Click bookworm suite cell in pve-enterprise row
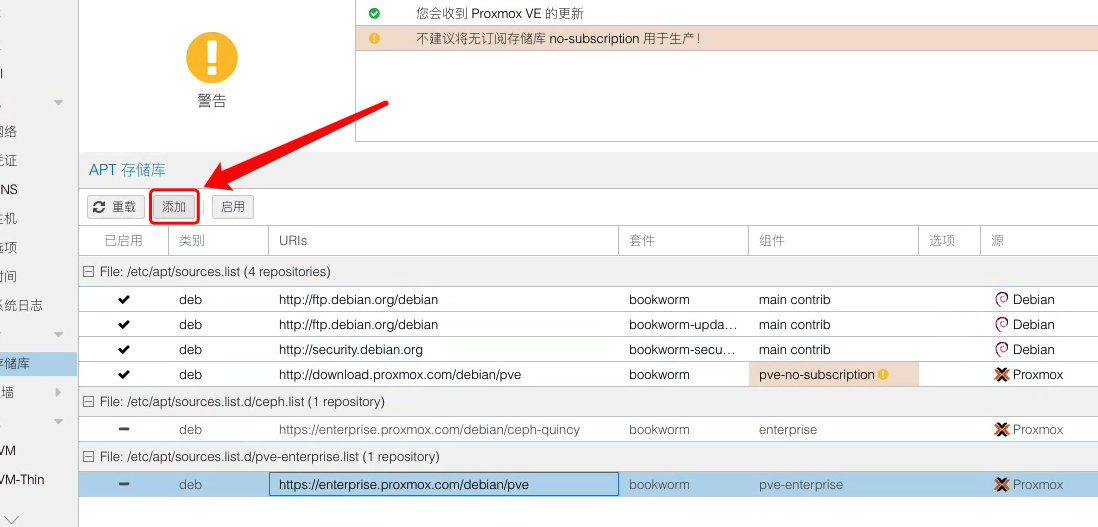Viewport: 1098px width, 527px height. (x=683, y=484)
